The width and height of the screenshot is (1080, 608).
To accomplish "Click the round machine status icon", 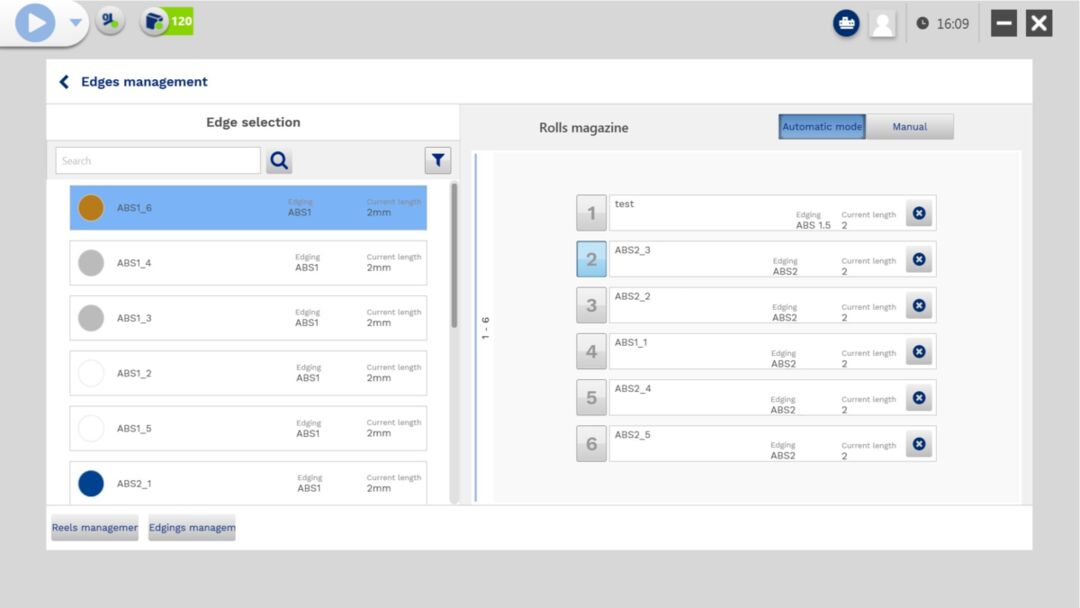I will tap(846, 24).
